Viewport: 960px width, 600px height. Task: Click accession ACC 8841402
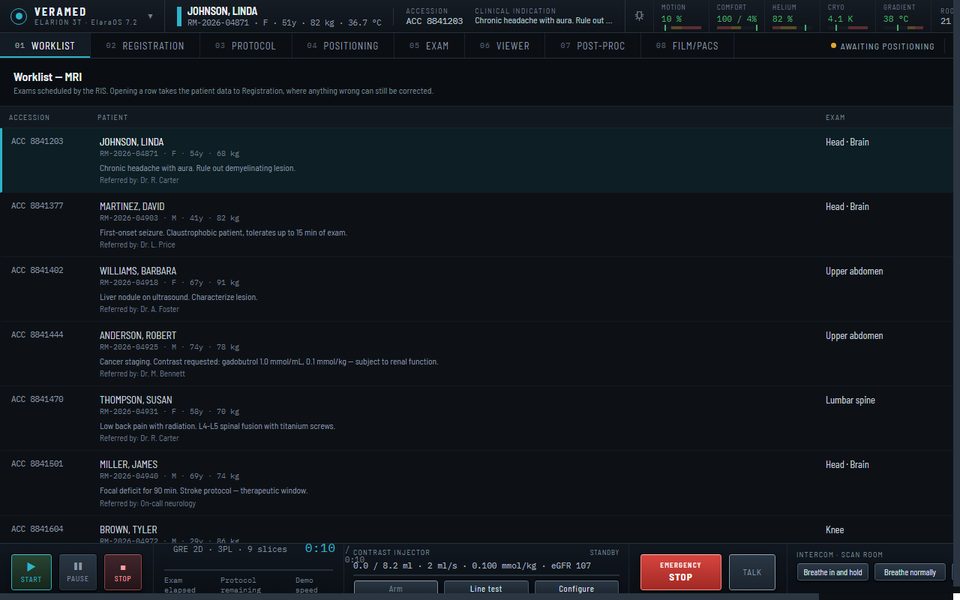pos(37,270)
